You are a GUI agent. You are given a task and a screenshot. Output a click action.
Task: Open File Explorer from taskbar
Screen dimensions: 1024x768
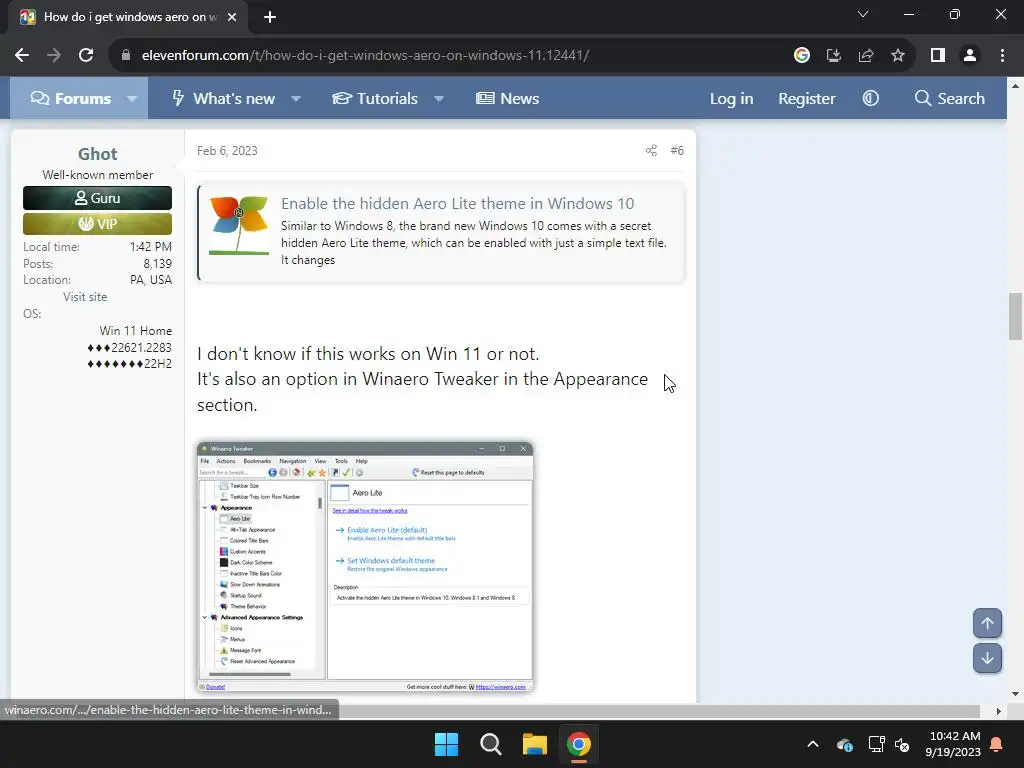click(x=534, y=744)
